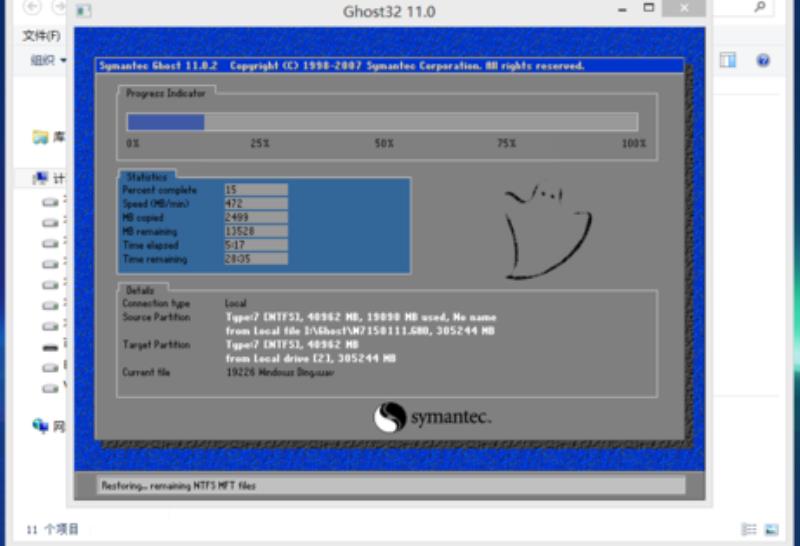Click the 'from Local file I:\Ghost' line
800x546 pixels.
[360, 331]
